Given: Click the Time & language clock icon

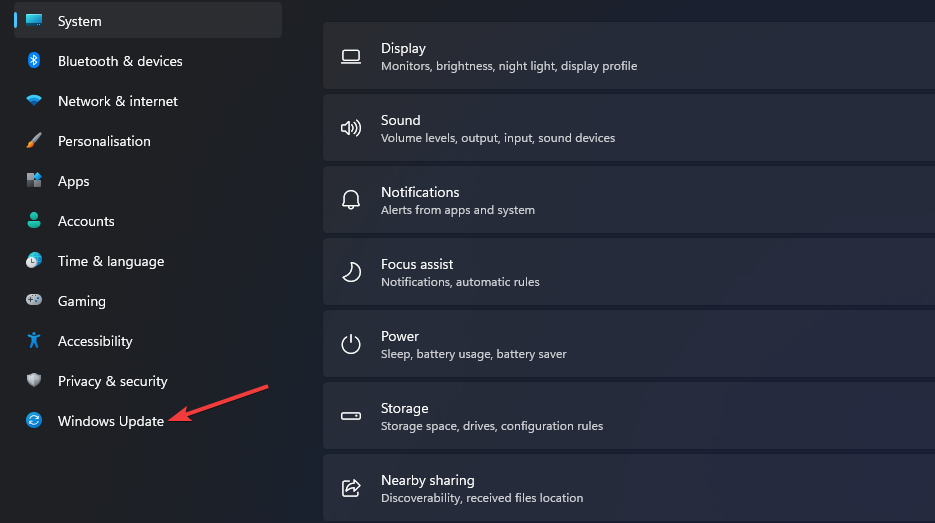Looking at the screenshot, I should (x=34, y=261).
